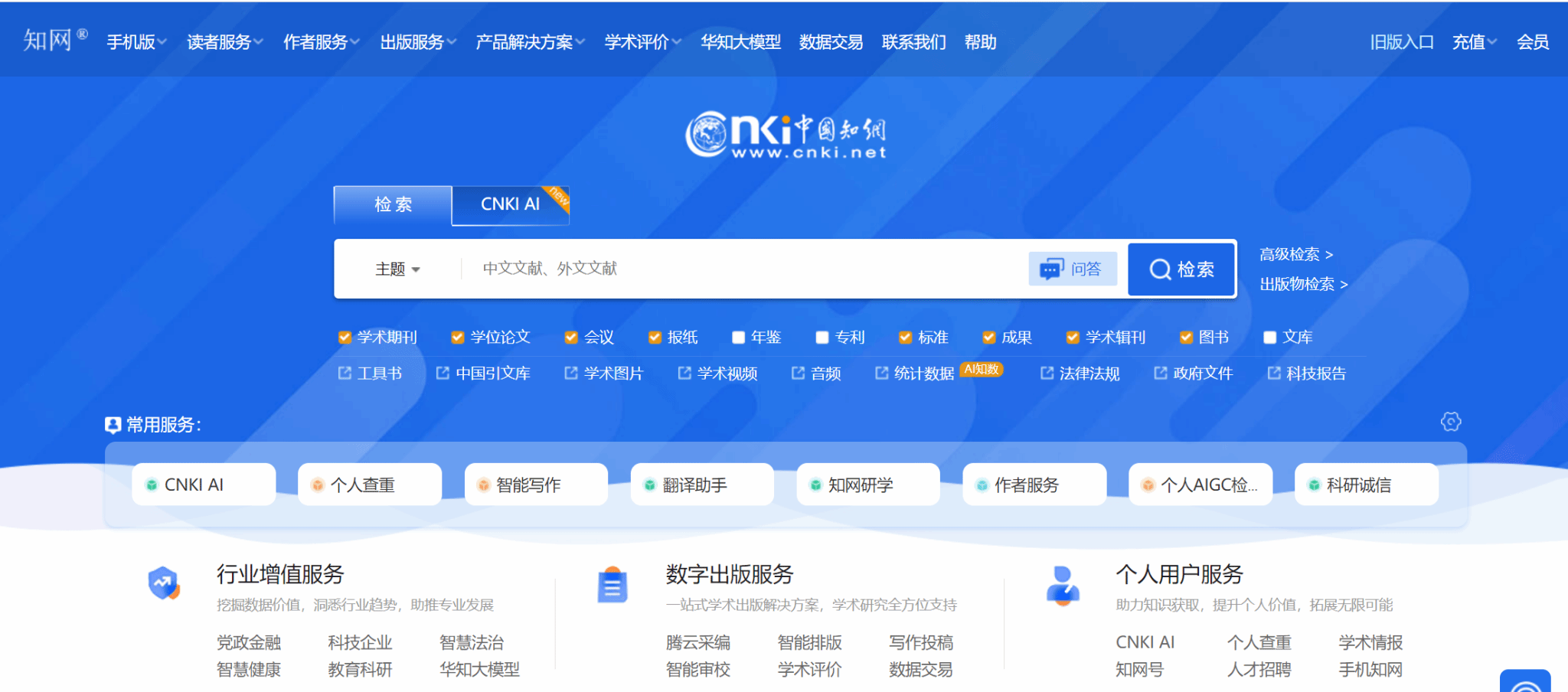This screenshot has height=692, width=1568.
Task: Open 华知大模型 in top navigation
Action: coord(740,42)
